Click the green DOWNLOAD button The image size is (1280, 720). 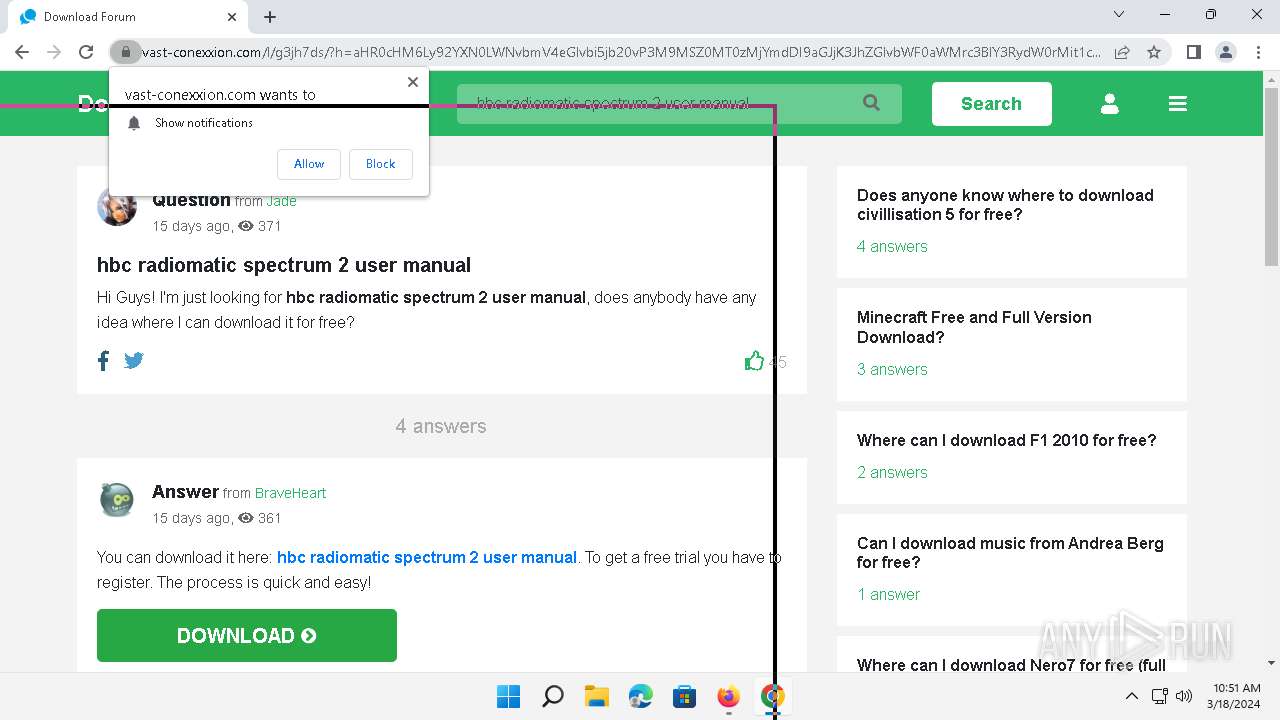tap(247, 635)
